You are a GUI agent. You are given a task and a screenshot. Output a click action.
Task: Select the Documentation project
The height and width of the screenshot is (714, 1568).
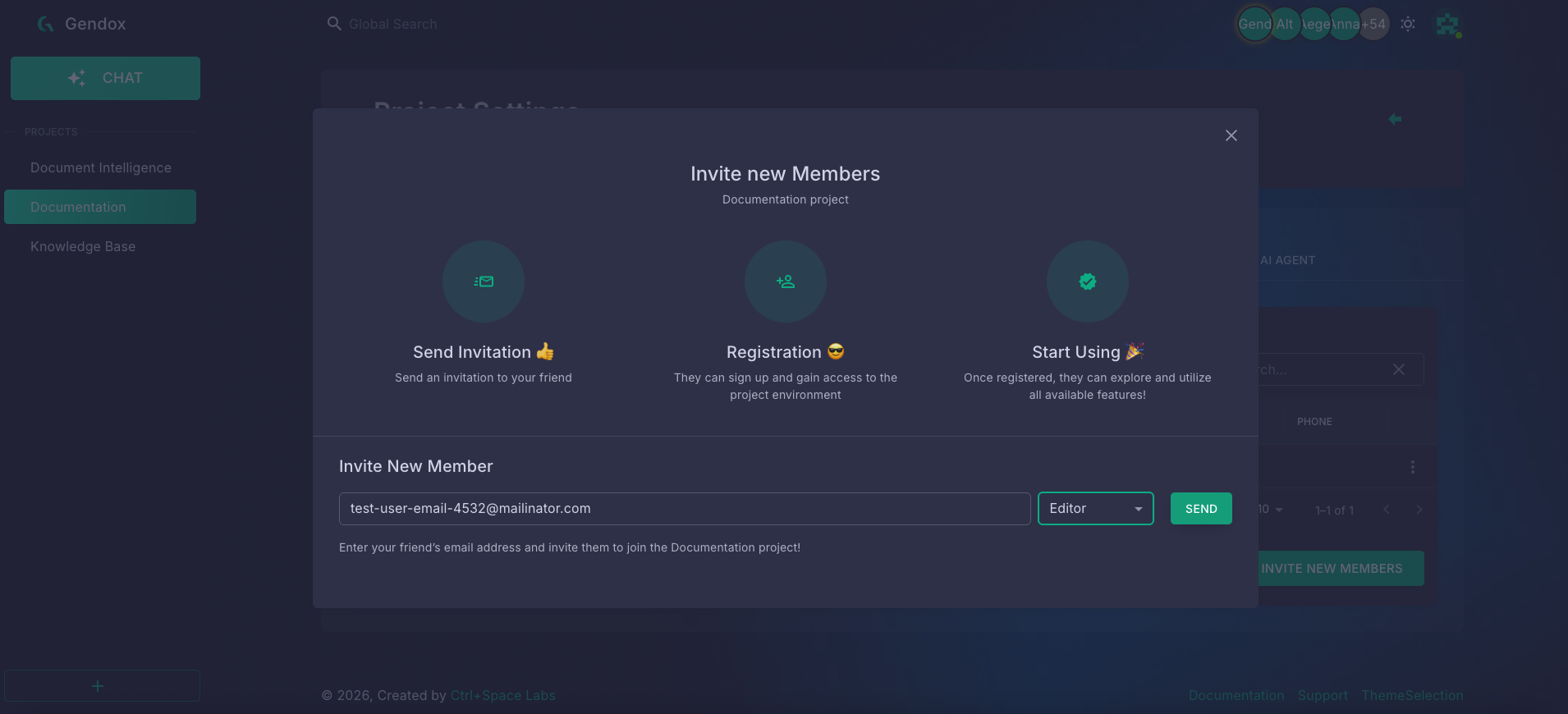100,207
